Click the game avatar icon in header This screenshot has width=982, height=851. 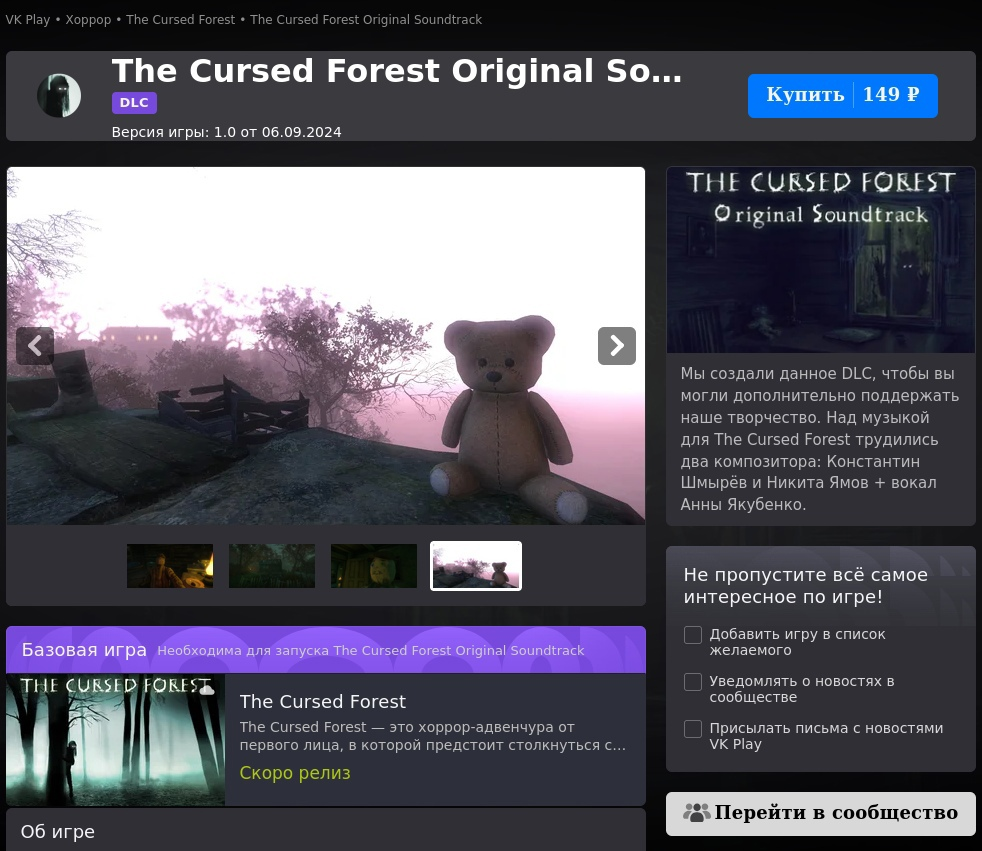pos(58,95)
